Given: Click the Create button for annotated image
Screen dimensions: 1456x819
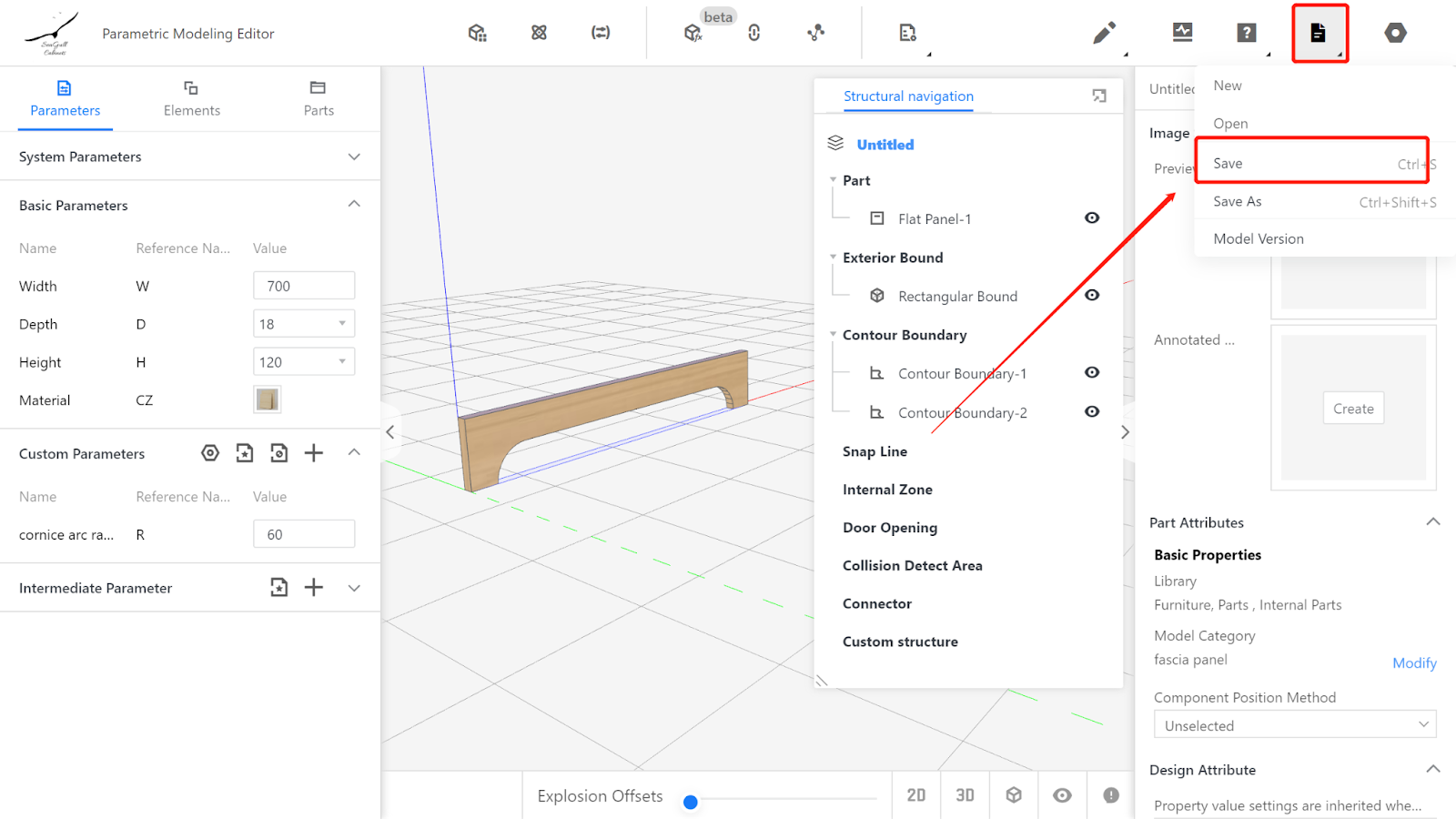Looking at the screenshot, I should [1353, 409].
